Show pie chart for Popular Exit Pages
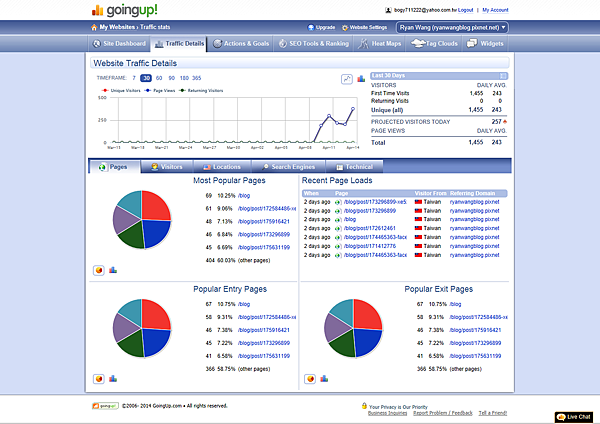 pyautogui.click(x=310, y=379)
